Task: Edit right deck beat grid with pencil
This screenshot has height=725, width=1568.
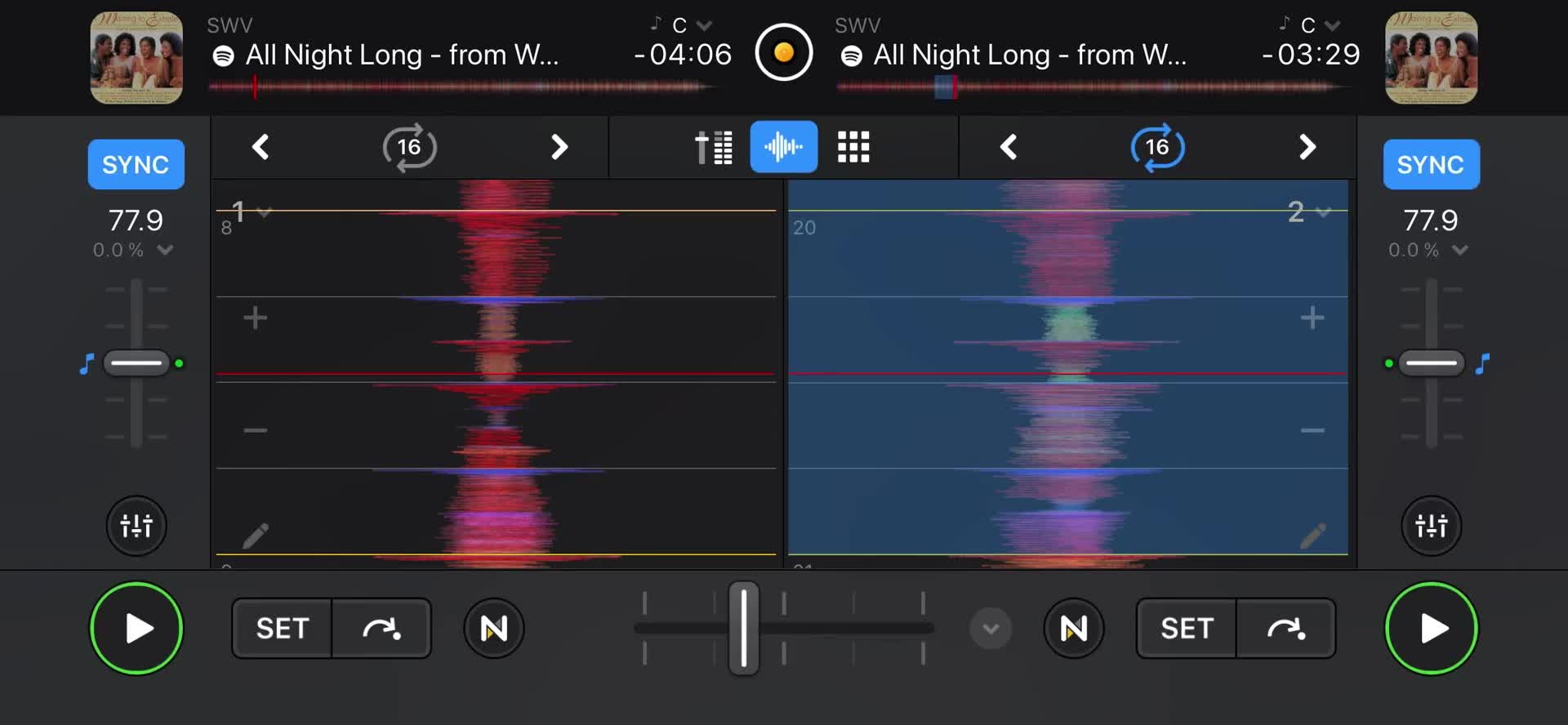Action: (1313, 536)
